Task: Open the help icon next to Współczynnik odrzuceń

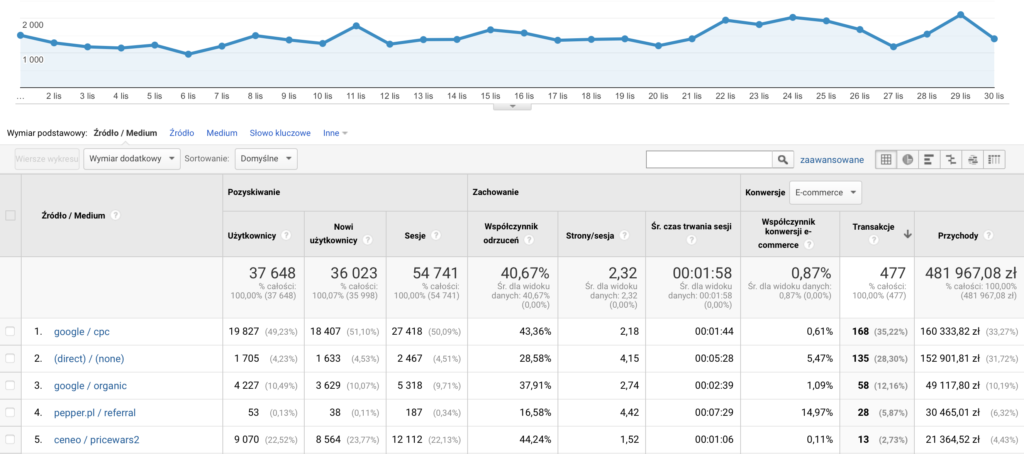Action: coord(528,240)
